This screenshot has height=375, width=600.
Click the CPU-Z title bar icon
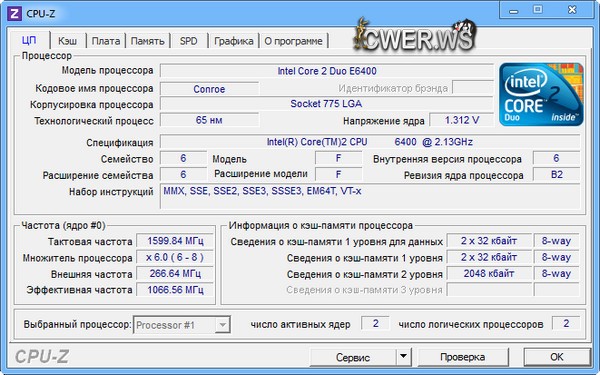(15, 14)
